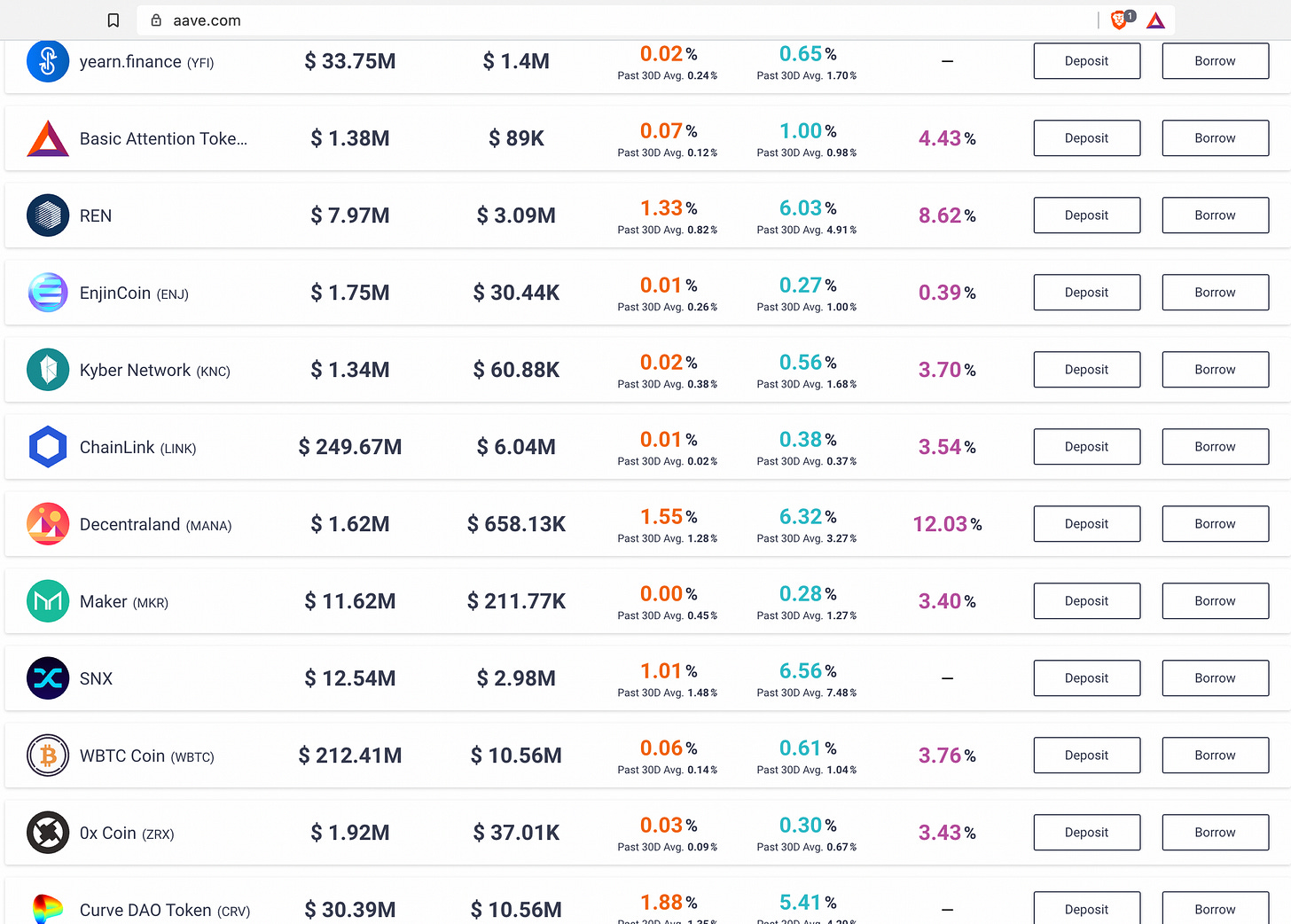Borrow SNX
This screenshot has height=924, width=1291.
[1216, 678]
